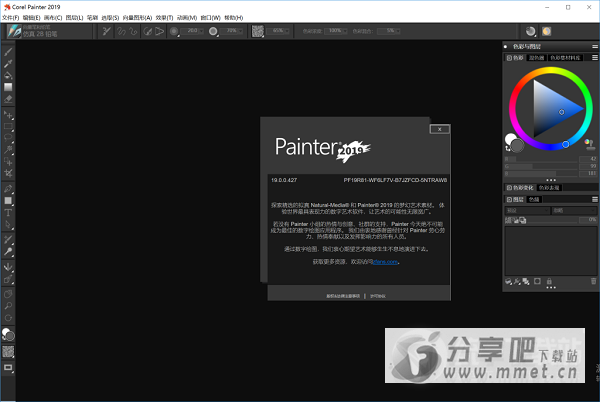Toggle the view mode at toolbox bottom
The width and height of the screenshot is (600, 402).
(8, 368)
